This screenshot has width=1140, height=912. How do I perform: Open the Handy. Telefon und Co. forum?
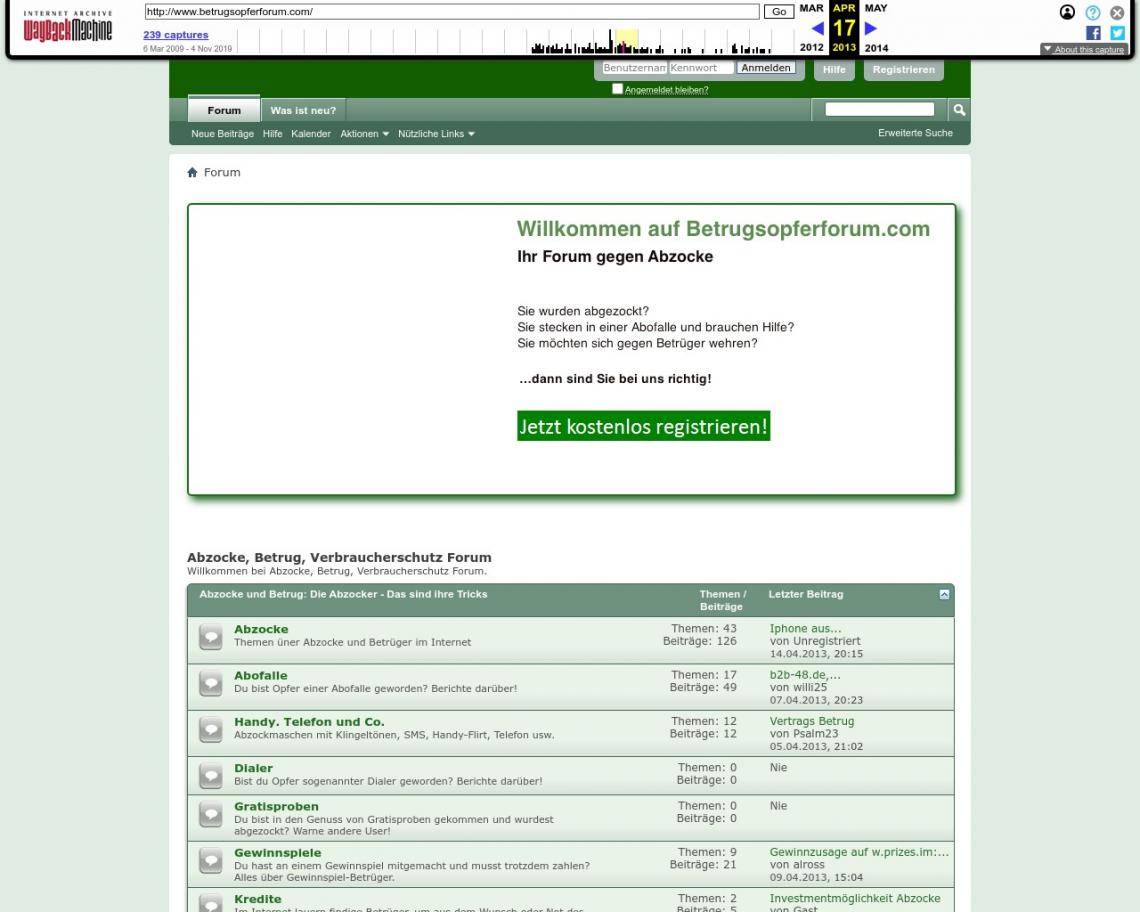click(309, 722)
